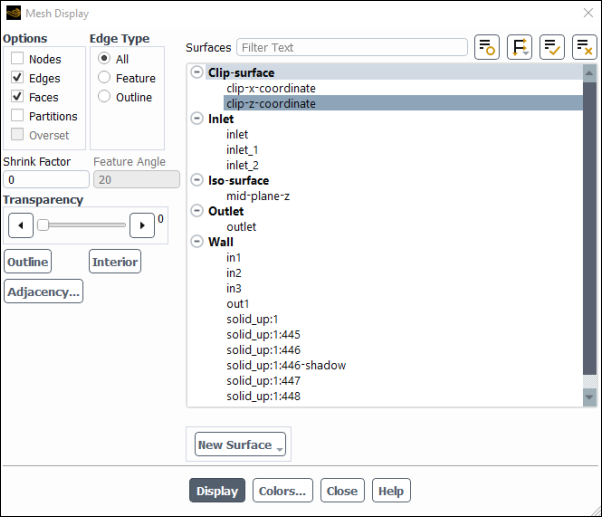This screenshot has height=517, width=602.
Task: Select the Feature edge type radio button
Action: (104, 78)
